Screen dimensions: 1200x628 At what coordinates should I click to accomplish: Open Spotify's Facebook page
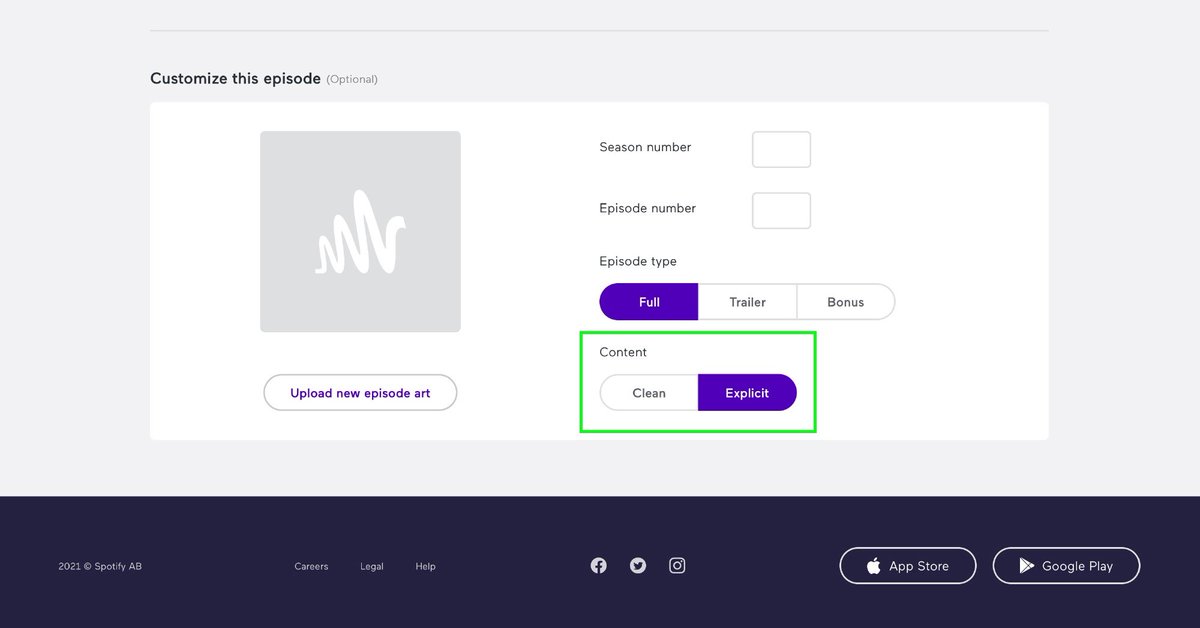click(x=598, y=565)
